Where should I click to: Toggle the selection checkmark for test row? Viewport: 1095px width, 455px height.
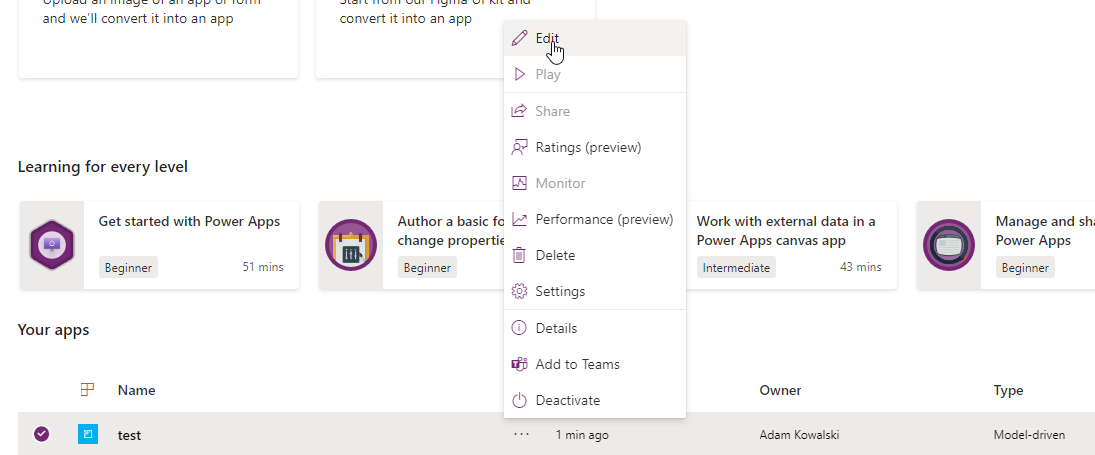42,434
